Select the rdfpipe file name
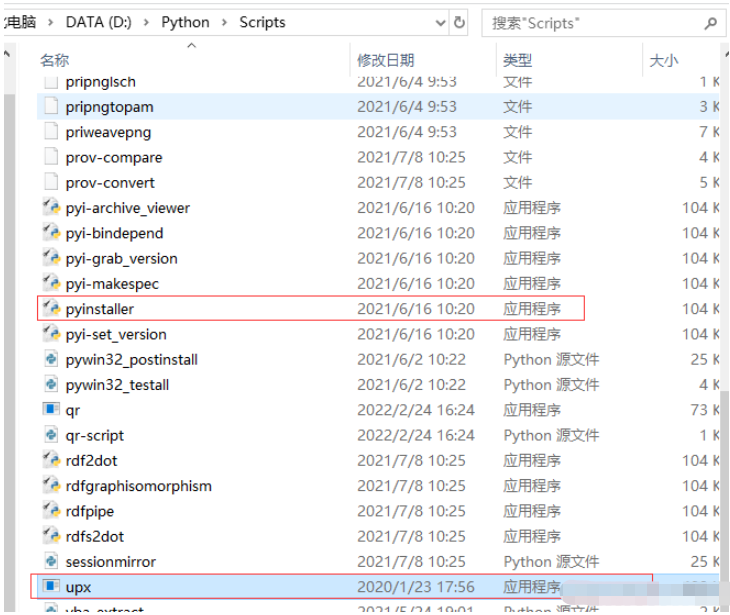730x615 pixels. coord(90,511)
